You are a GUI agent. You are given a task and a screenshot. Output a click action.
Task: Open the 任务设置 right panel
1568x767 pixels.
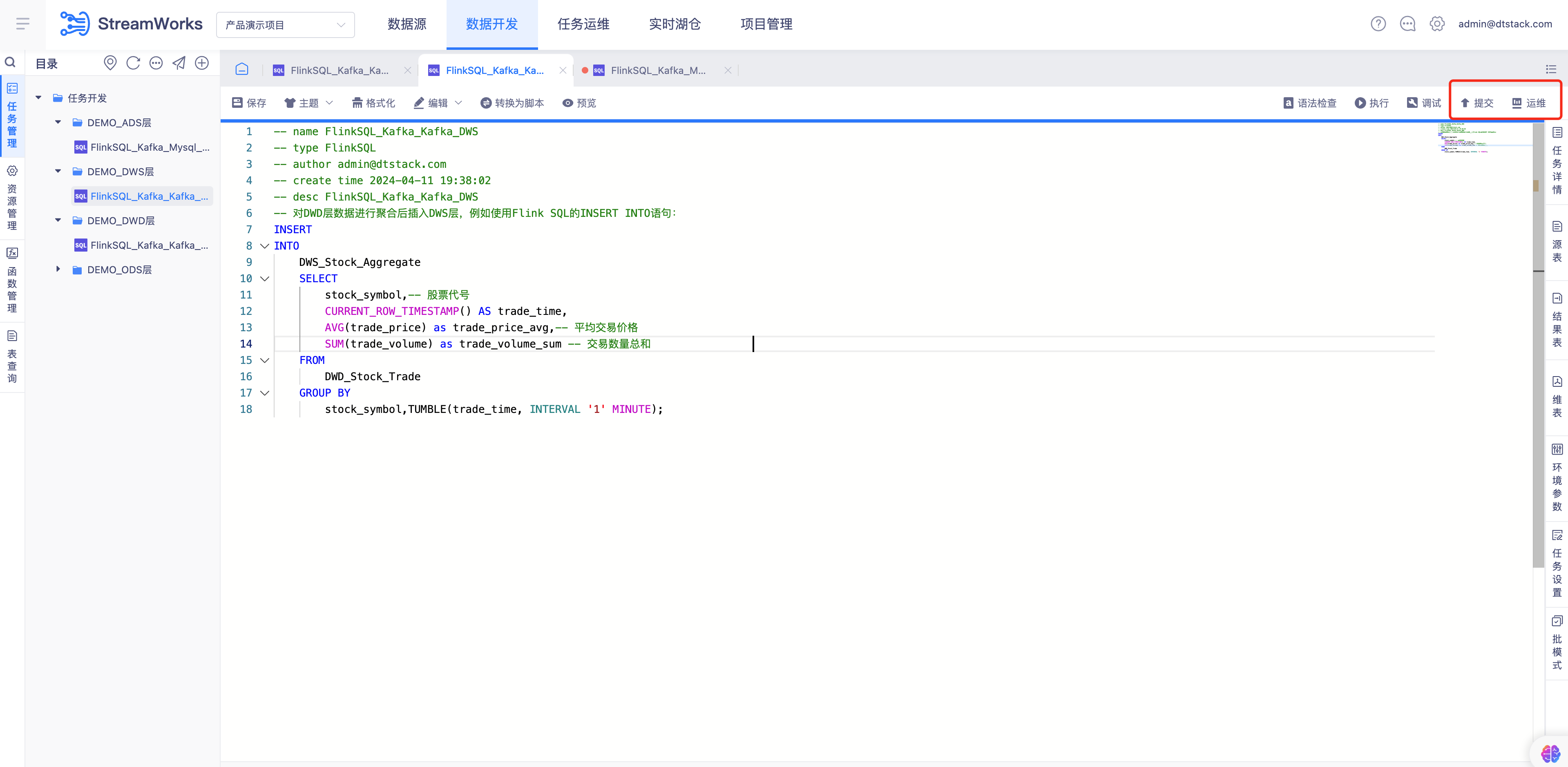pos(1557,564)
